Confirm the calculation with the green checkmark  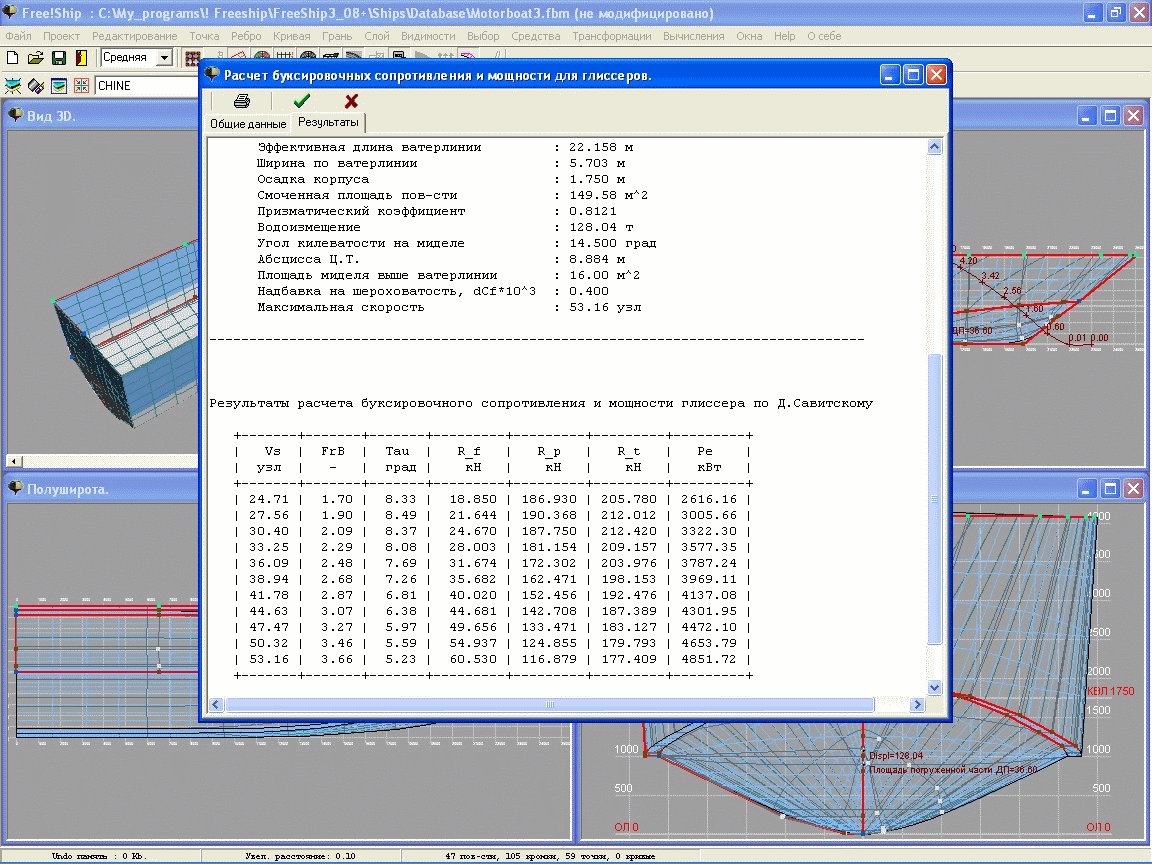click(x=301, y=101)
